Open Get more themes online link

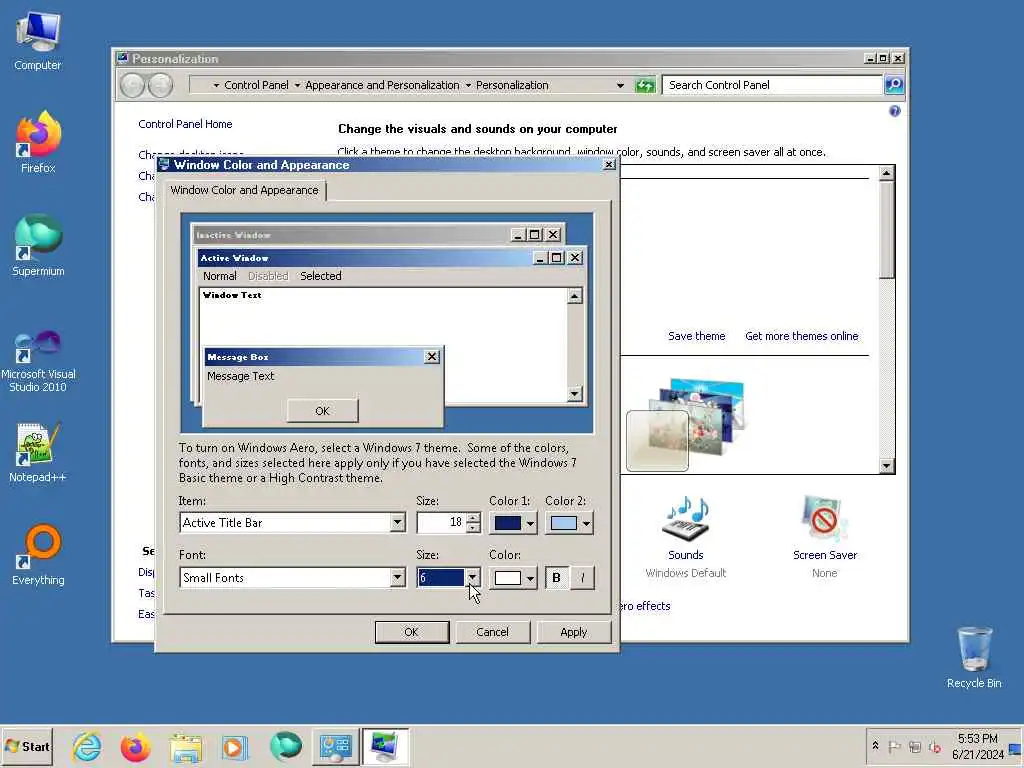pos(801,336)
